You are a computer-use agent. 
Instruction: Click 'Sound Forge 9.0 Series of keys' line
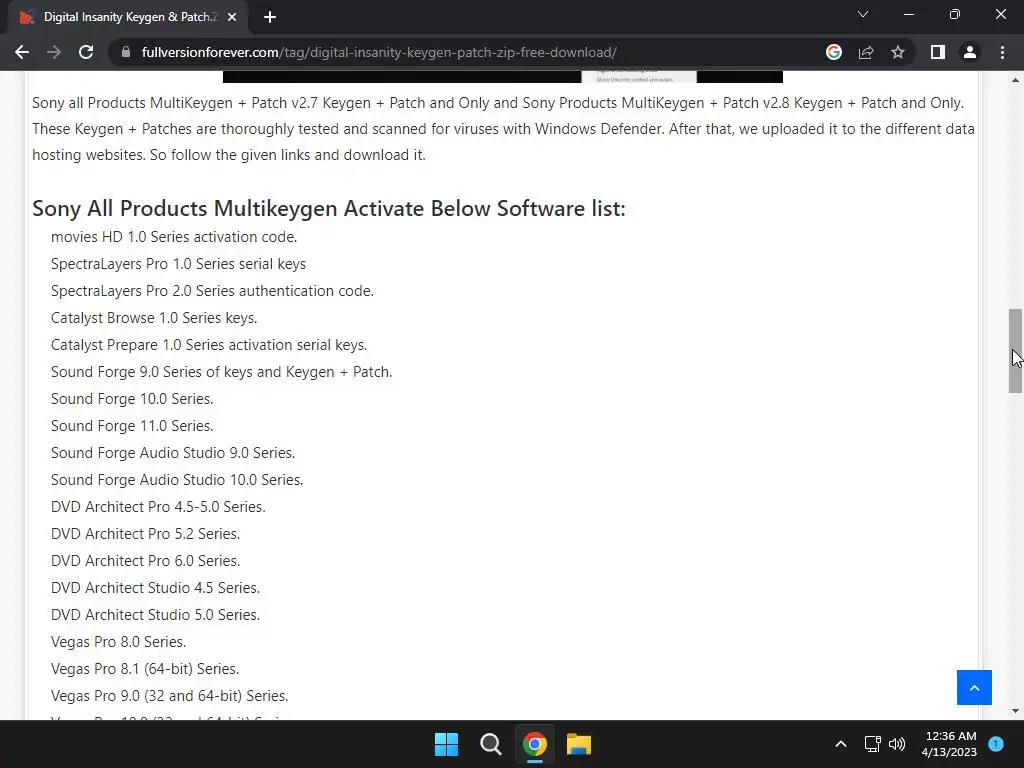(x=221, y=372)
